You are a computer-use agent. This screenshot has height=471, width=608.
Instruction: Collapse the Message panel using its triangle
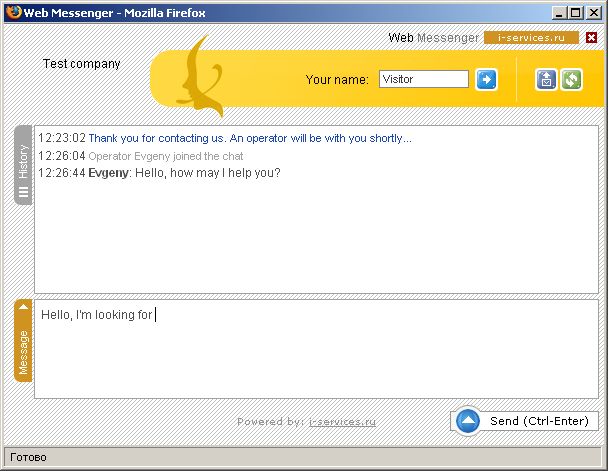[24, 308]
